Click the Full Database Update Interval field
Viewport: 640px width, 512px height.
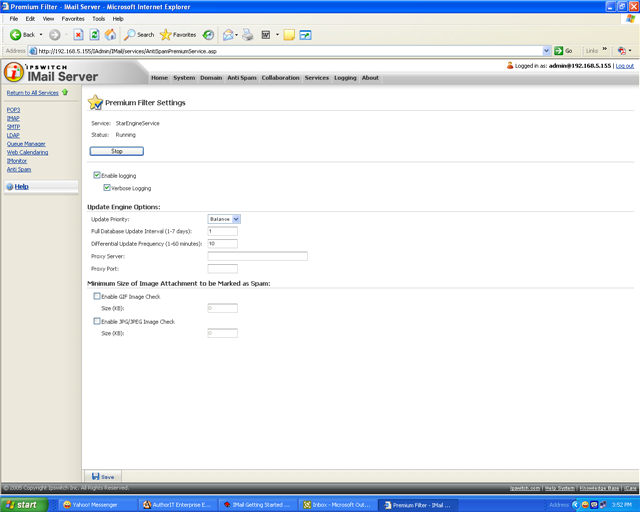222,231
